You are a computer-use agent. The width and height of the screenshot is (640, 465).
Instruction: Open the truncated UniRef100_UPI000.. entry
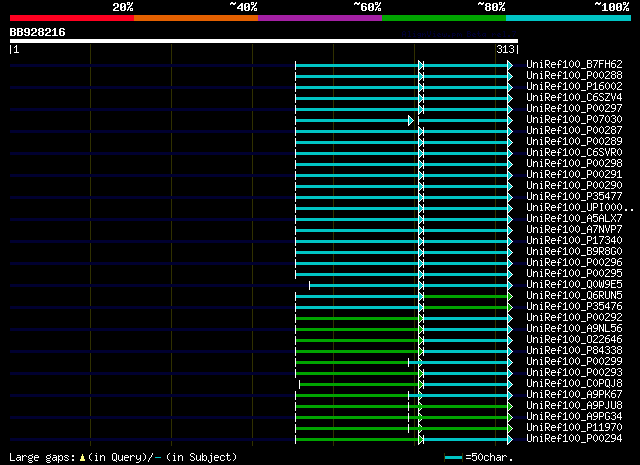click(580, 208)
